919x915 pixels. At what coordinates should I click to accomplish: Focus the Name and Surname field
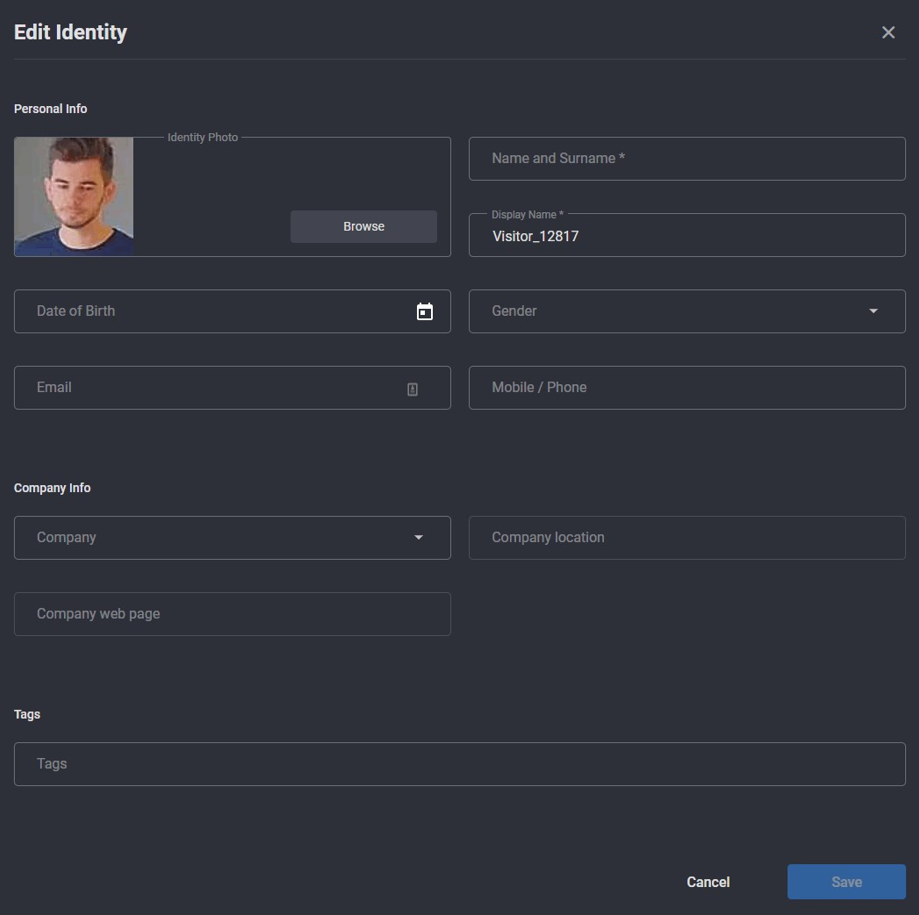[x=687, y=159]
